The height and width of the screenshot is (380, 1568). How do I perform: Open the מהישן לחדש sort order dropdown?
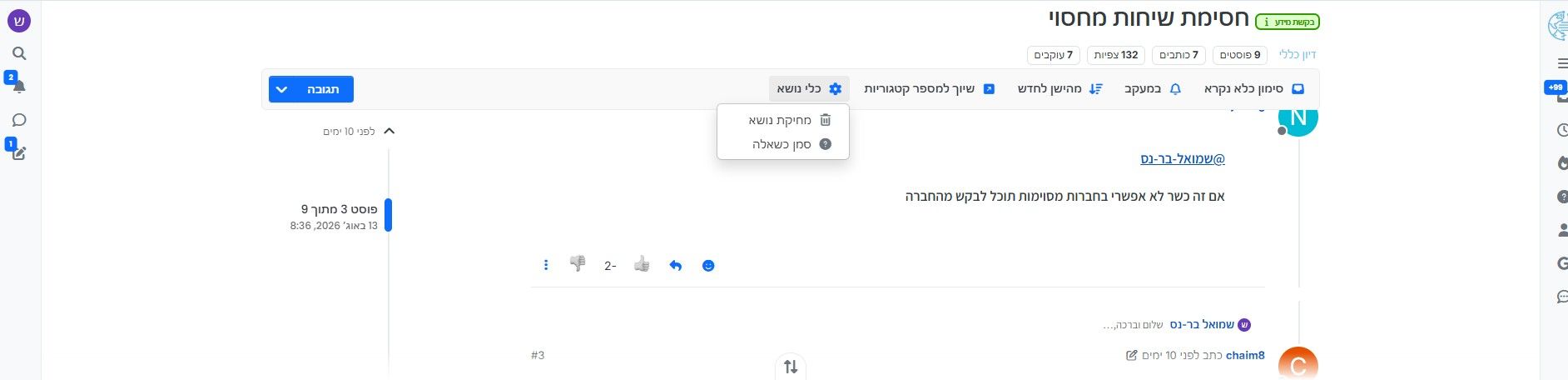(1060, 89)
